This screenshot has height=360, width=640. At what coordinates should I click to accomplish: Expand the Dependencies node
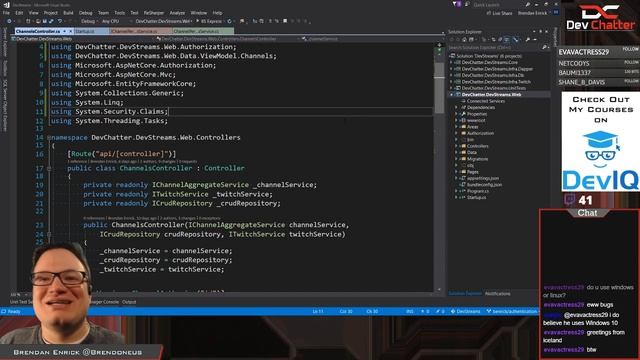click(457, 107)
